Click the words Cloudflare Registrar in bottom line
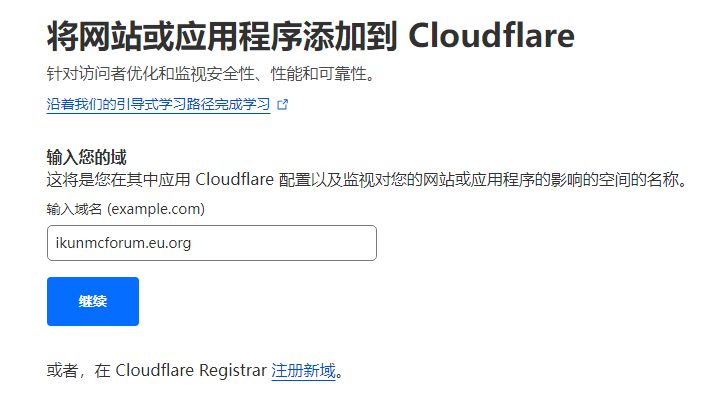 point(192,371)
